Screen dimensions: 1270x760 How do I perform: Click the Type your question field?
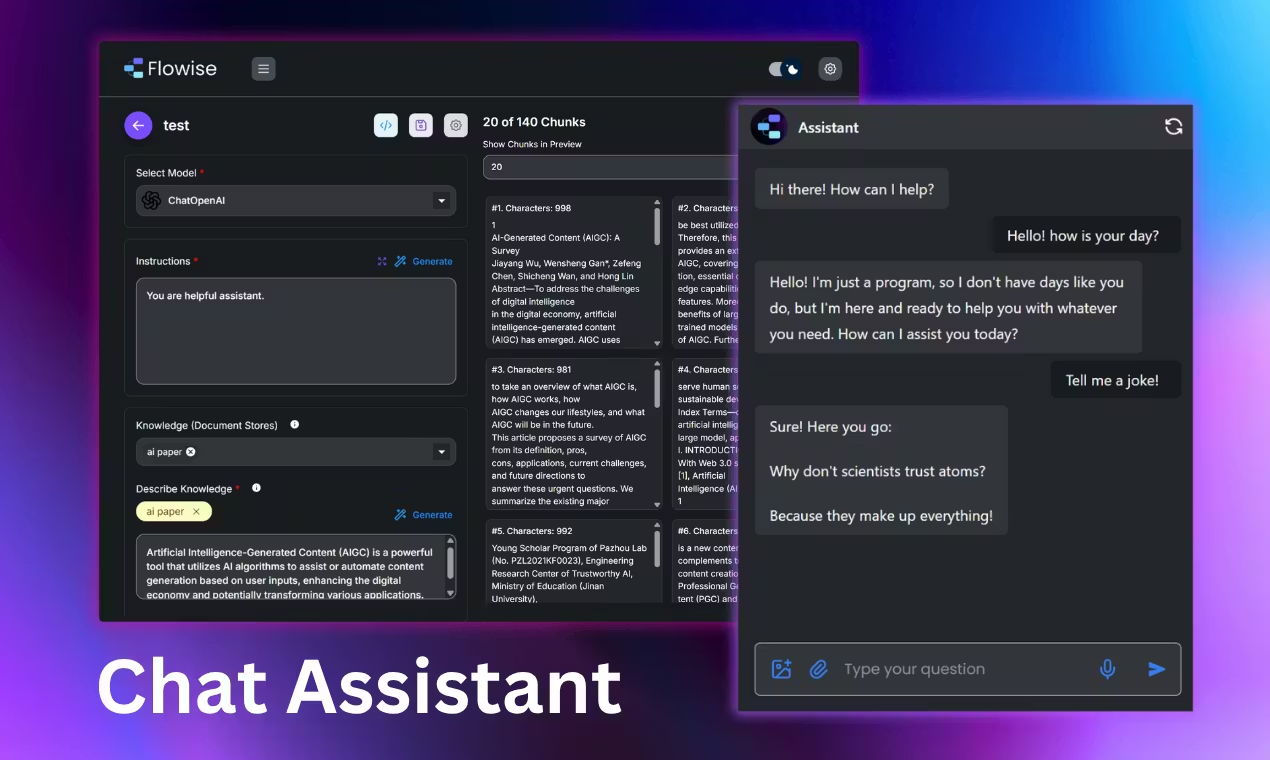(x=960, y=669)
